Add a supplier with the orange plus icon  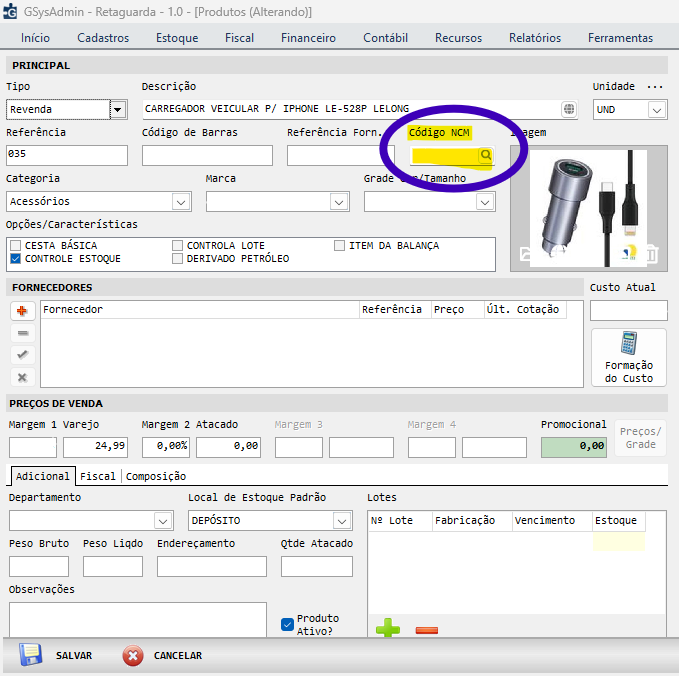pos(22,311)
